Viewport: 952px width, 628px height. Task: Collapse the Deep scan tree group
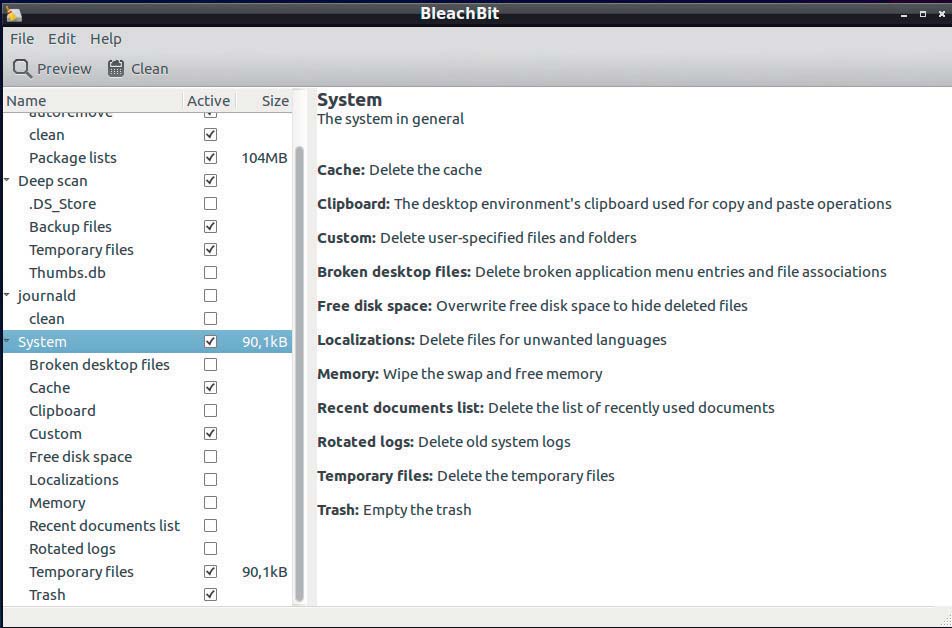[x=7, y=180]
